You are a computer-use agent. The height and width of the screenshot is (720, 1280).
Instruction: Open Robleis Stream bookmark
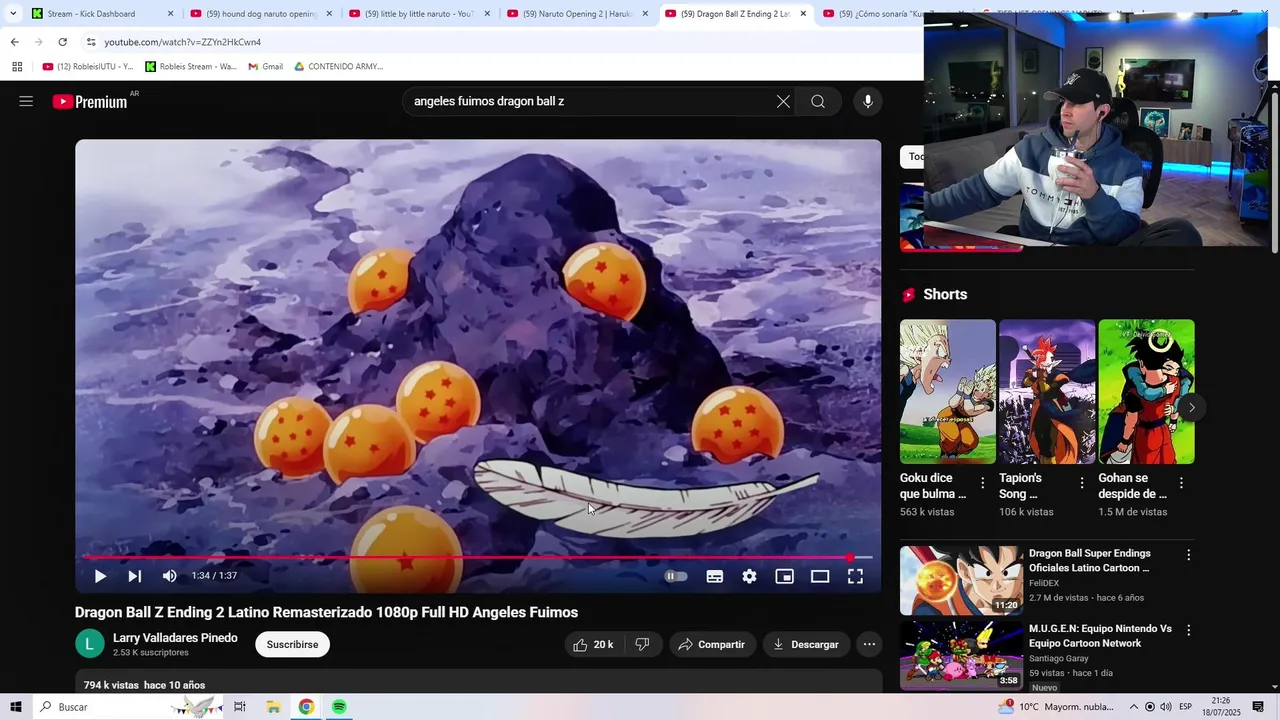[x=191, y=67]
